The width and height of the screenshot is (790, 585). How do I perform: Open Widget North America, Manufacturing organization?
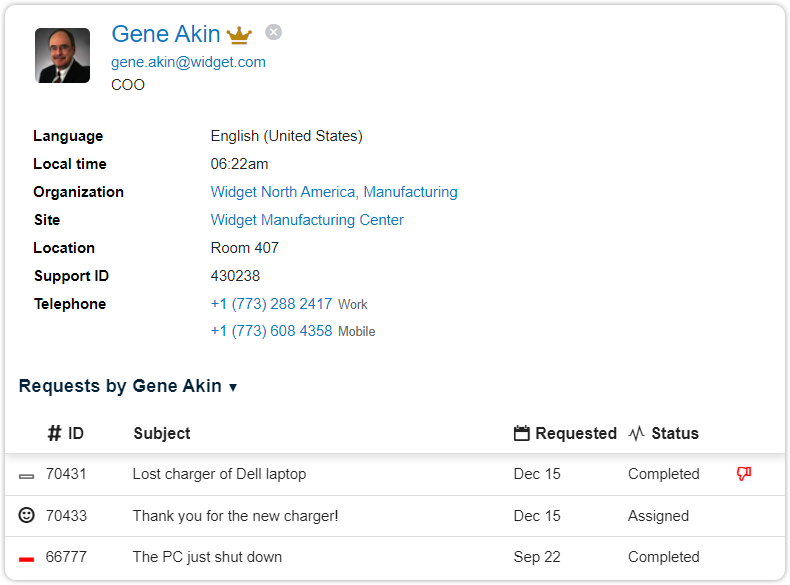334,192
